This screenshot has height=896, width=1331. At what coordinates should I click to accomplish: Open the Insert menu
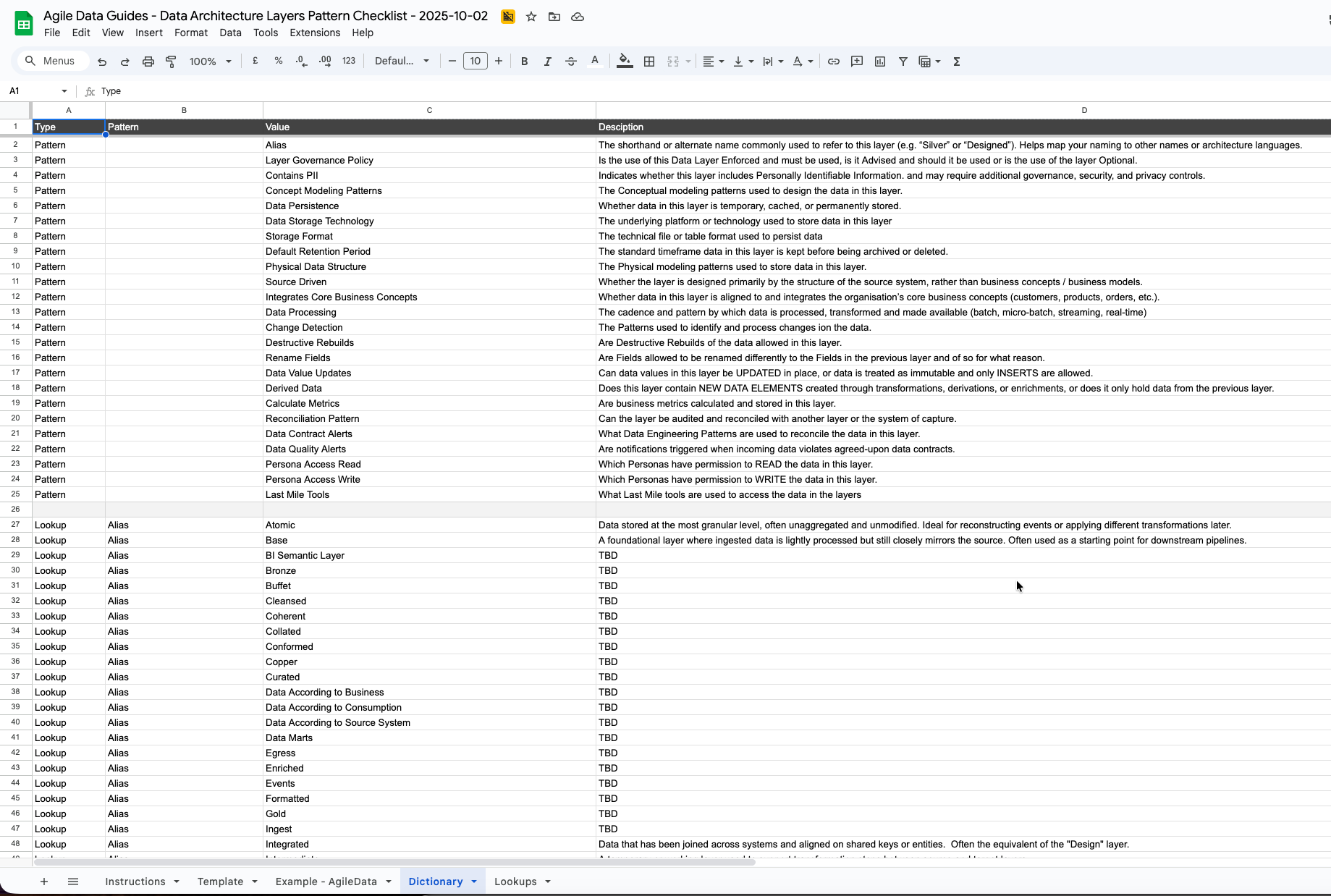pyautogui.click(x=149, y=33)
